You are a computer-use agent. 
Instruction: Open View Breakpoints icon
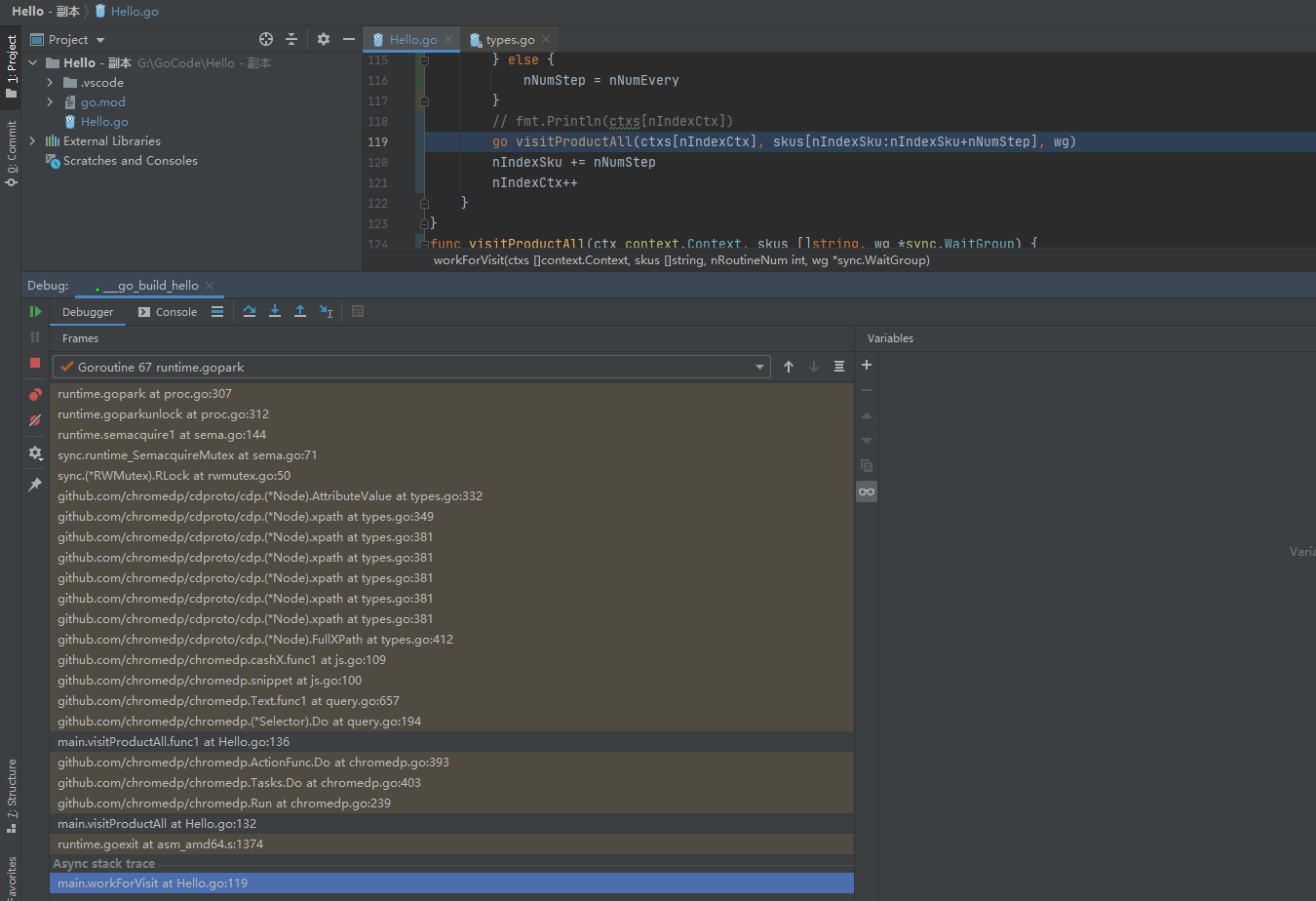(x=35, y=395)
